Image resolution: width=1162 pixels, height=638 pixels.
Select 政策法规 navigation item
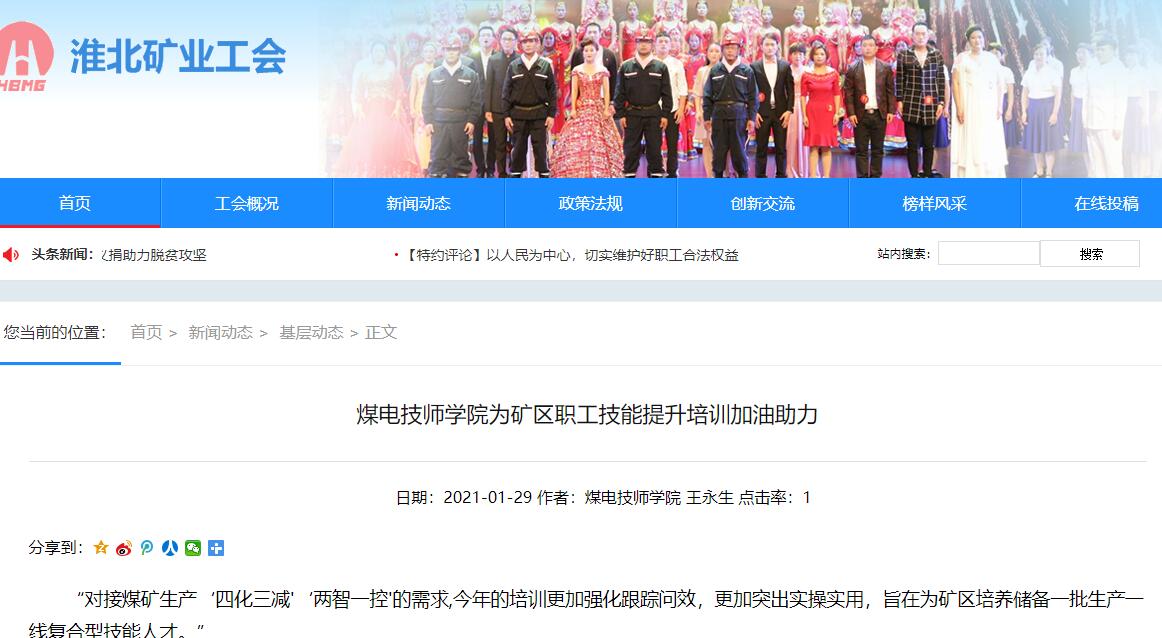click(591, 203)
